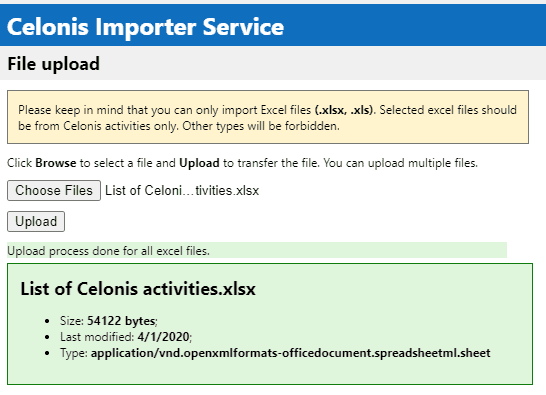This screenshot has height=395, width=546.
Task: Click the bold Browse word in instructions
Action: pos(56,163)
